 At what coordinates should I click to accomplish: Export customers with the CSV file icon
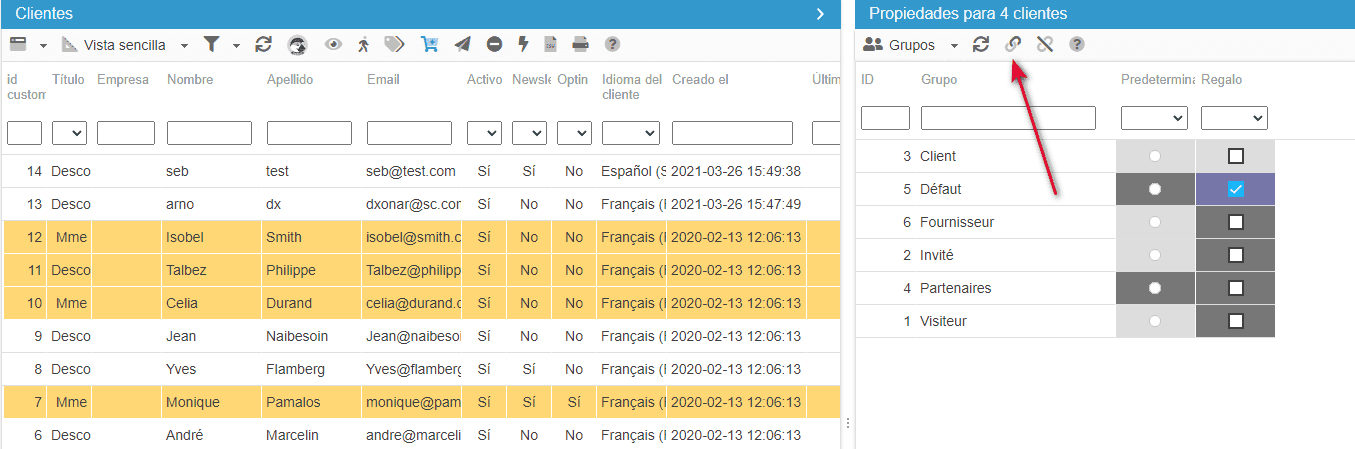pos(550,44)
